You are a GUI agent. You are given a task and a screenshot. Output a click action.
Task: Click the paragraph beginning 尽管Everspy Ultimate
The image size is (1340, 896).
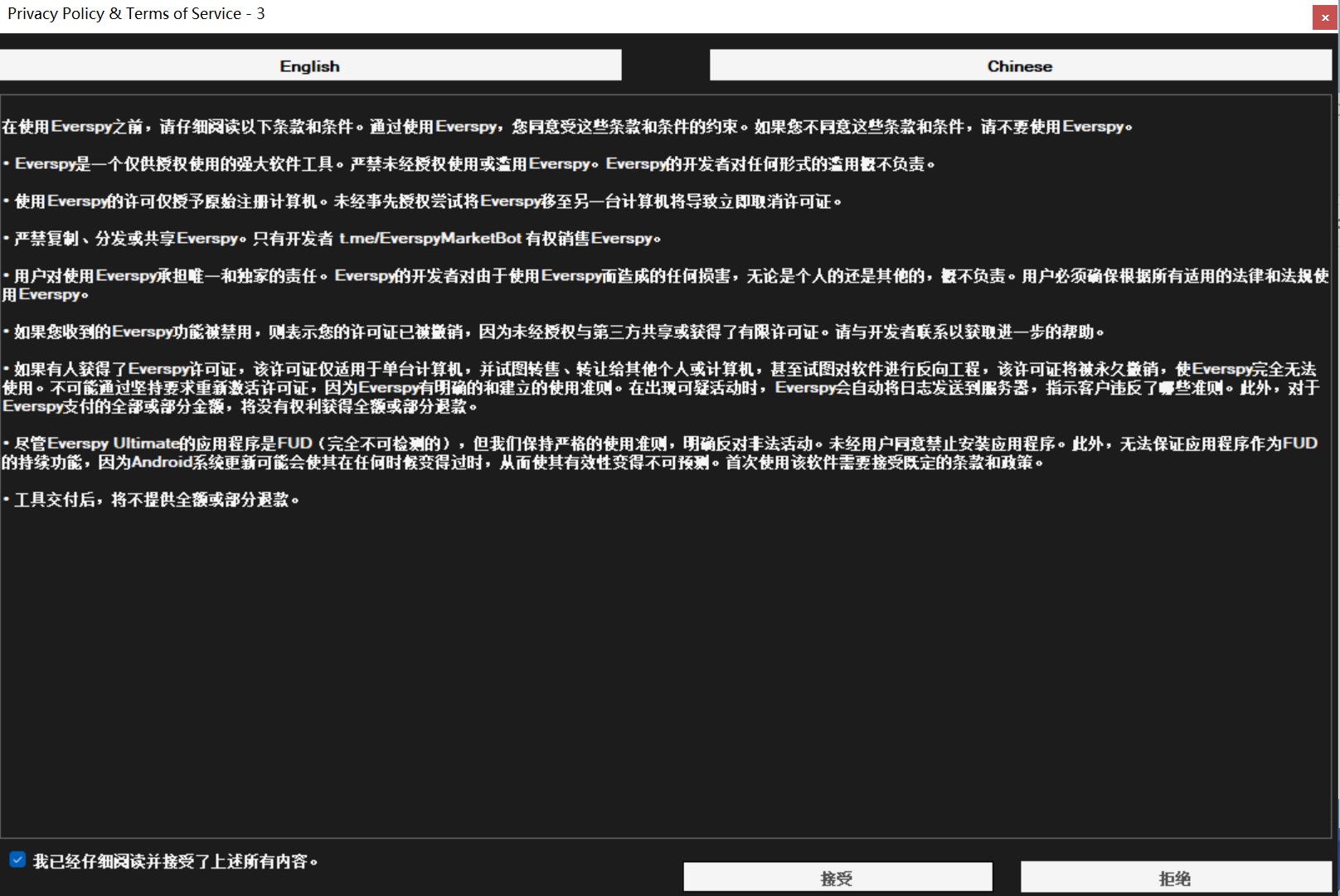click(660, 453)
